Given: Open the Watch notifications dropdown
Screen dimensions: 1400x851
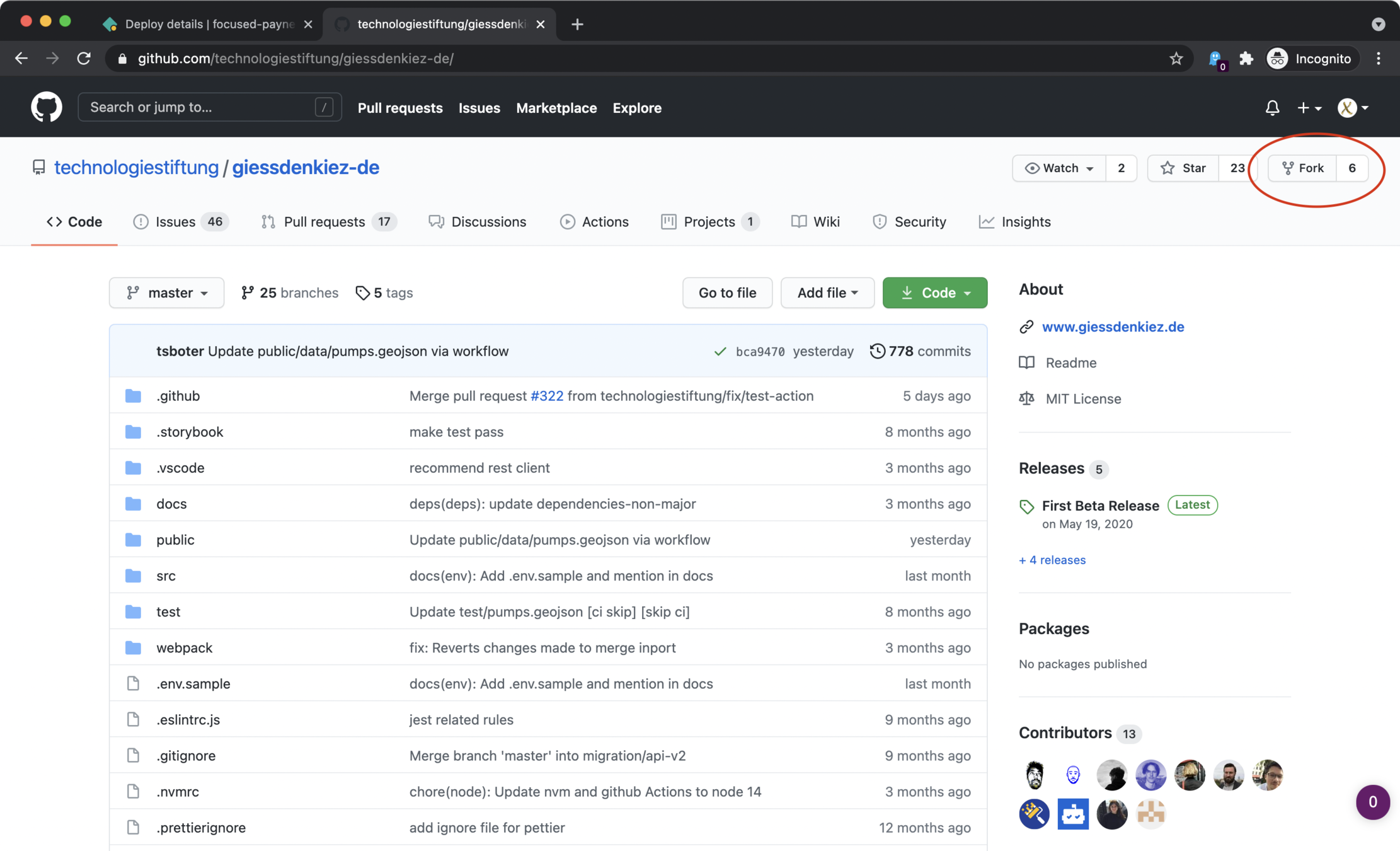Looking at the screenshot, I should point(1060,168).
